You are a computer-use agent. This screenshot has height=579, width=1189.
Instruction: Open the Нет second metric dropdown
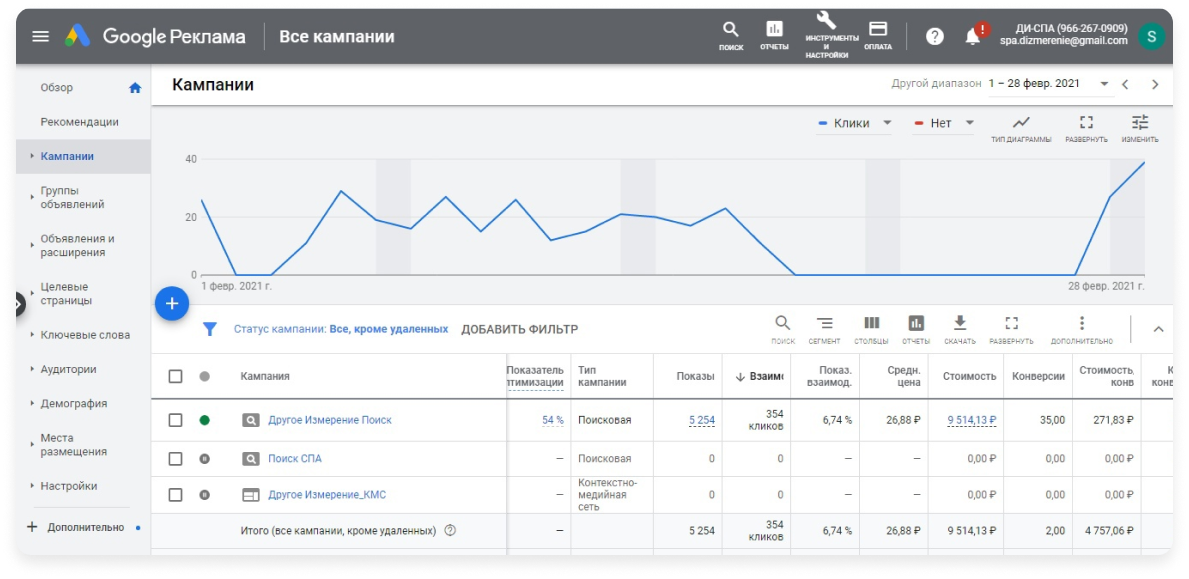pos(943,123)
